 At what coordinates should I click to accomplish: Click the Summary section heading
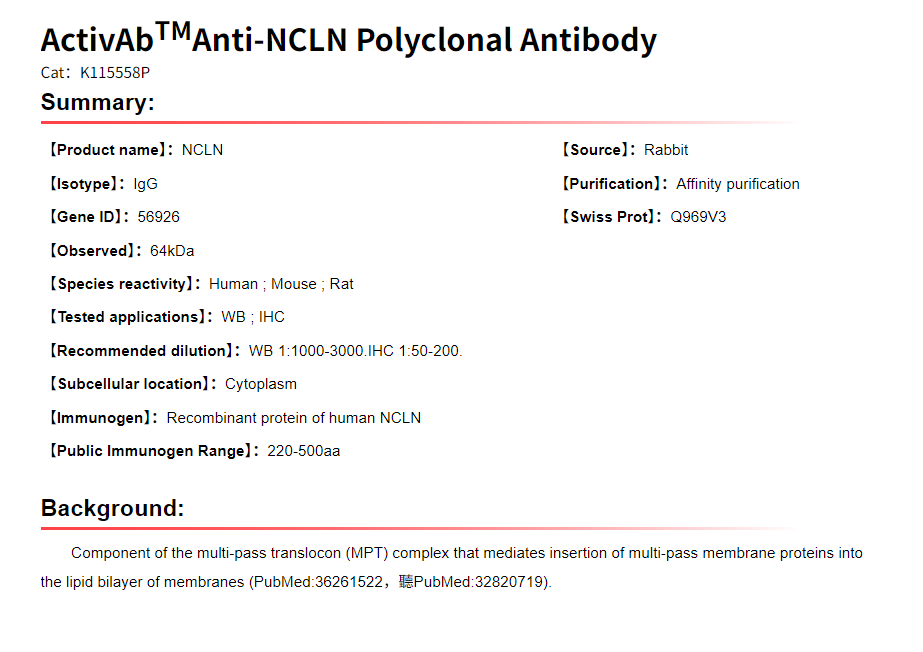pos(97,102)
